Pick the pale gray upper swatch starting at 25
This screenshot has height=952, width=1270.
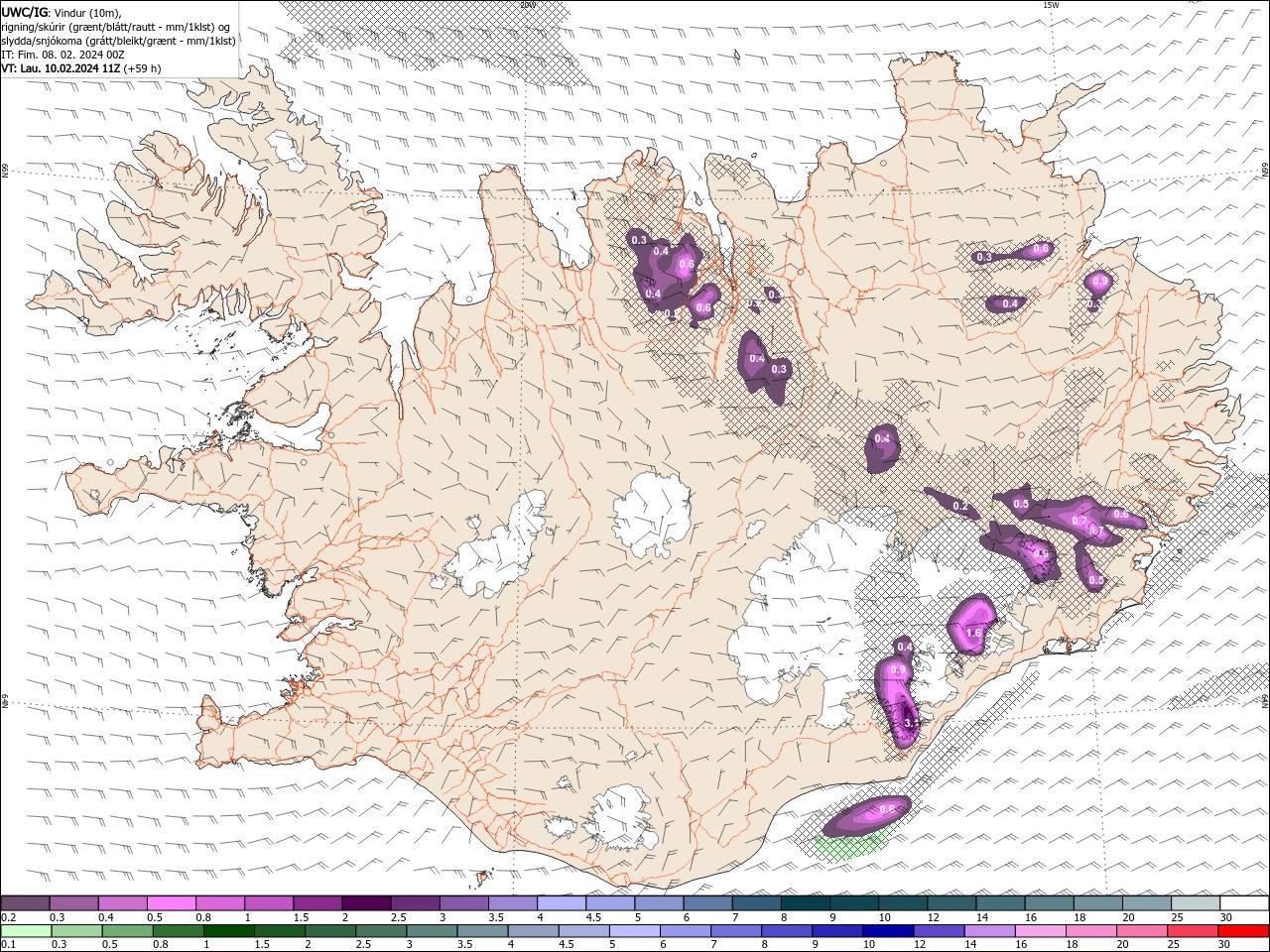[x=1196, y=903]
